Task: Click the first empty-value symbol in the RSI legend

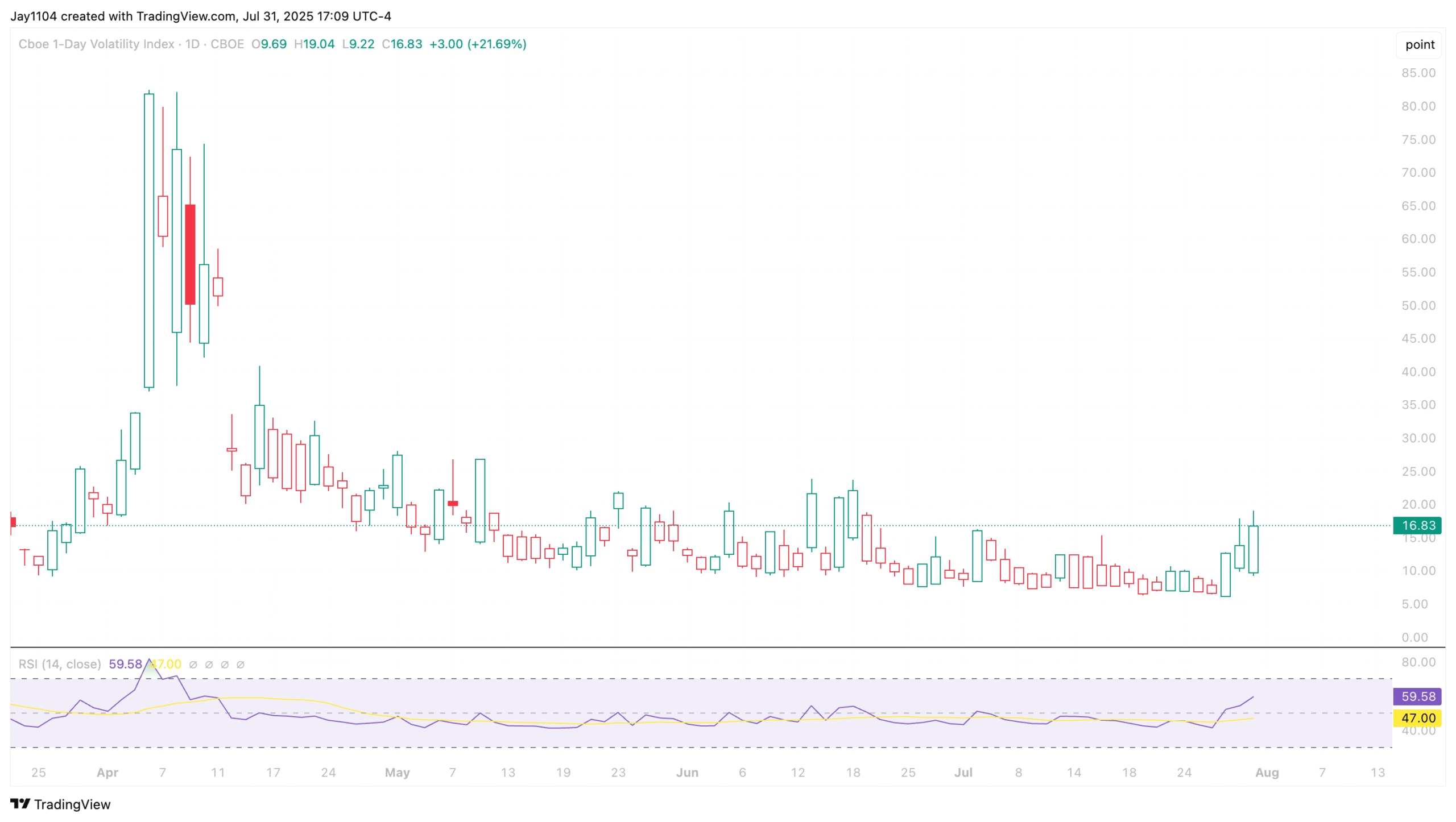Action: [x=193, y=665]
